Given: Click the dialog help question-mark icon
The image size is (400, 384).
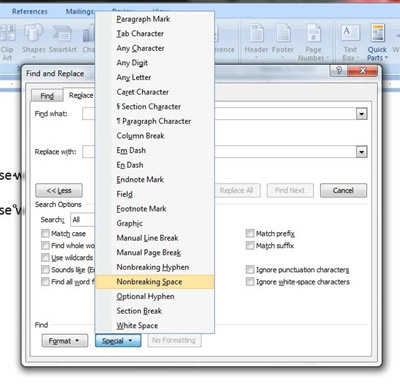Looking at the screenshot, I should 339,70.
